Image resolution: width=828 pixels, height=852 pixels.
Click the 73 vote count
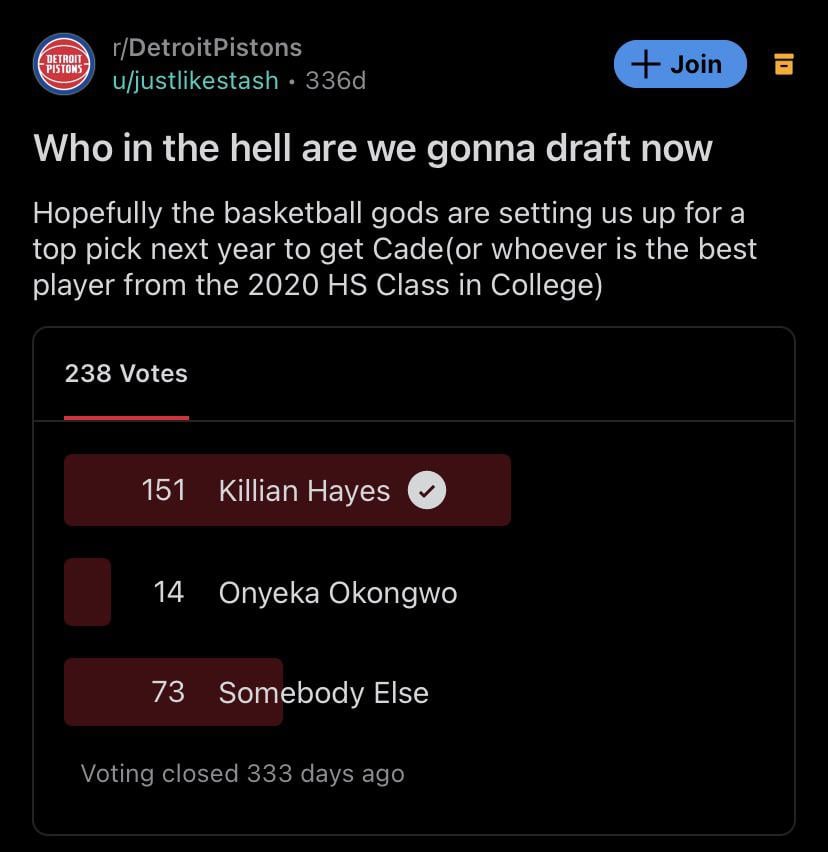click(168, 692)
